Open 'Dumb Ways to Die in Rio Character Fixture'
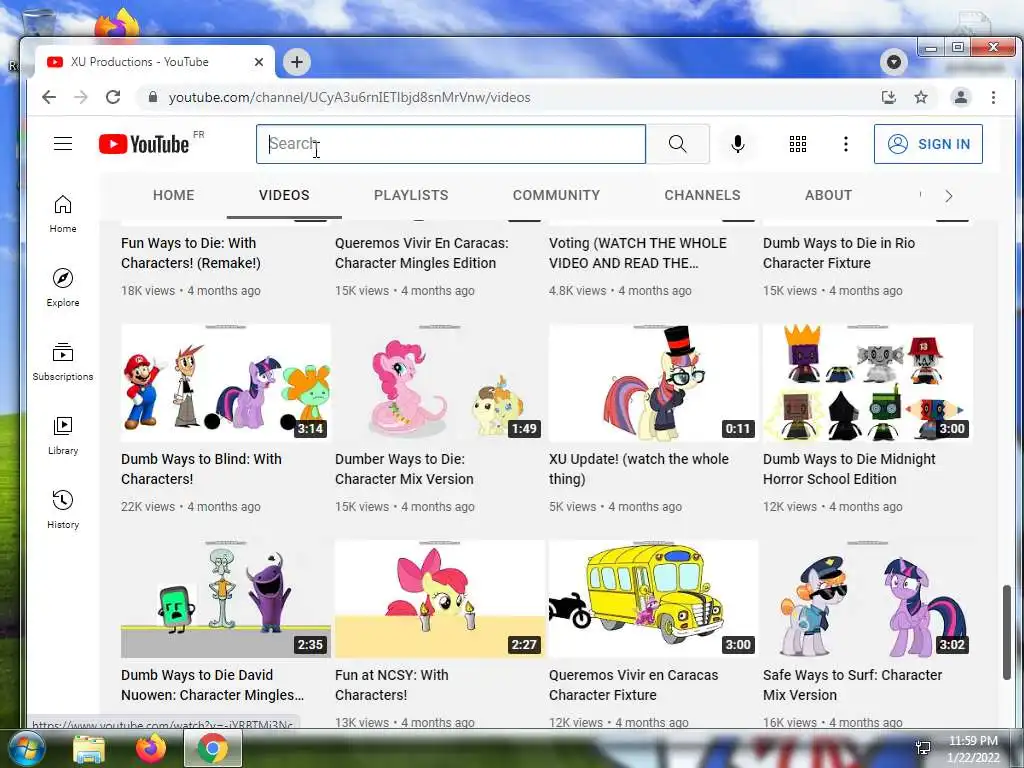This screenshot has height=768, width=1024. tap(839, 253)
